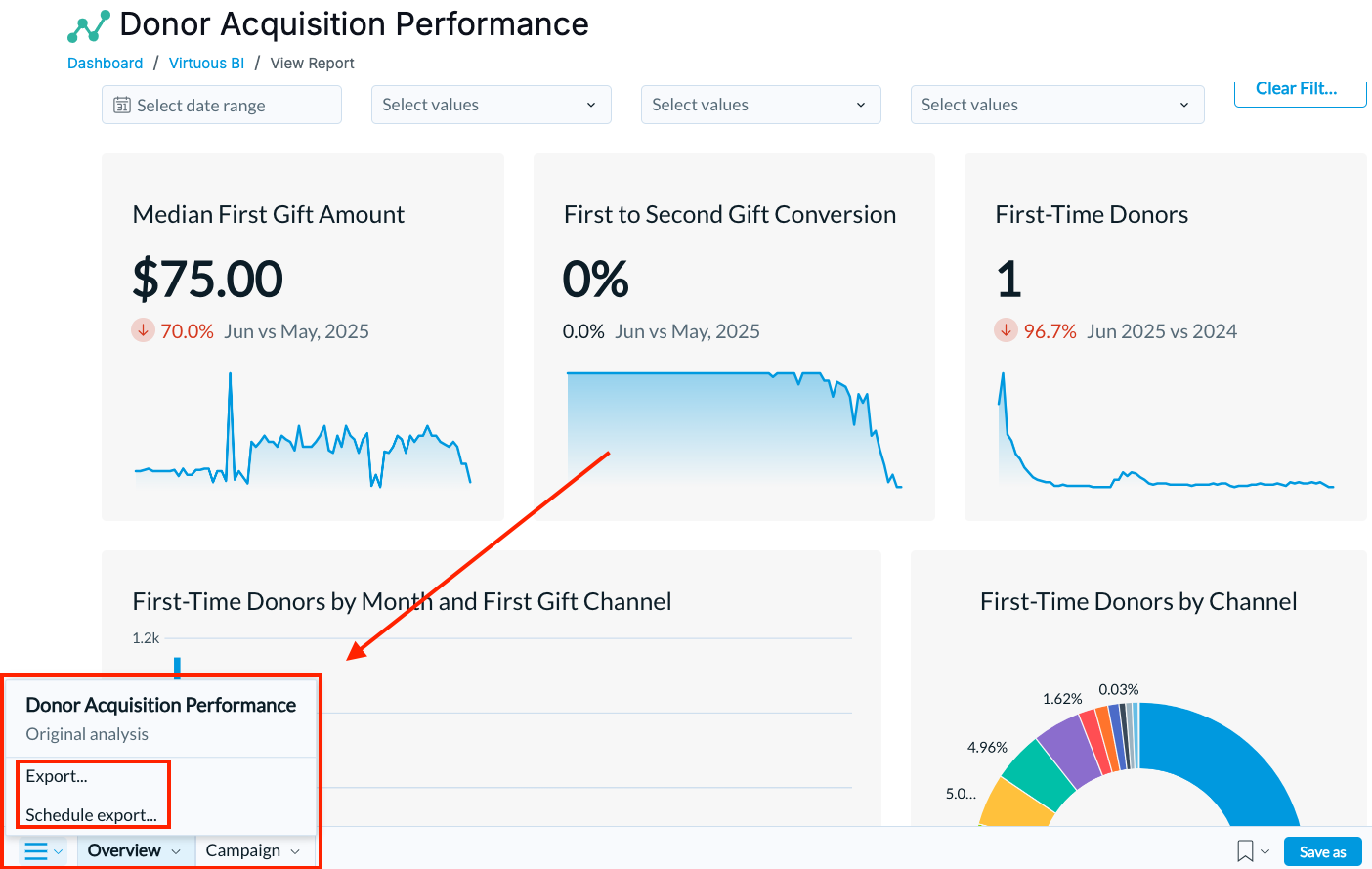Click the First-Time Donors count value 1
The height and width of the screenshot is (869, 1372).
click(1008, 279)
